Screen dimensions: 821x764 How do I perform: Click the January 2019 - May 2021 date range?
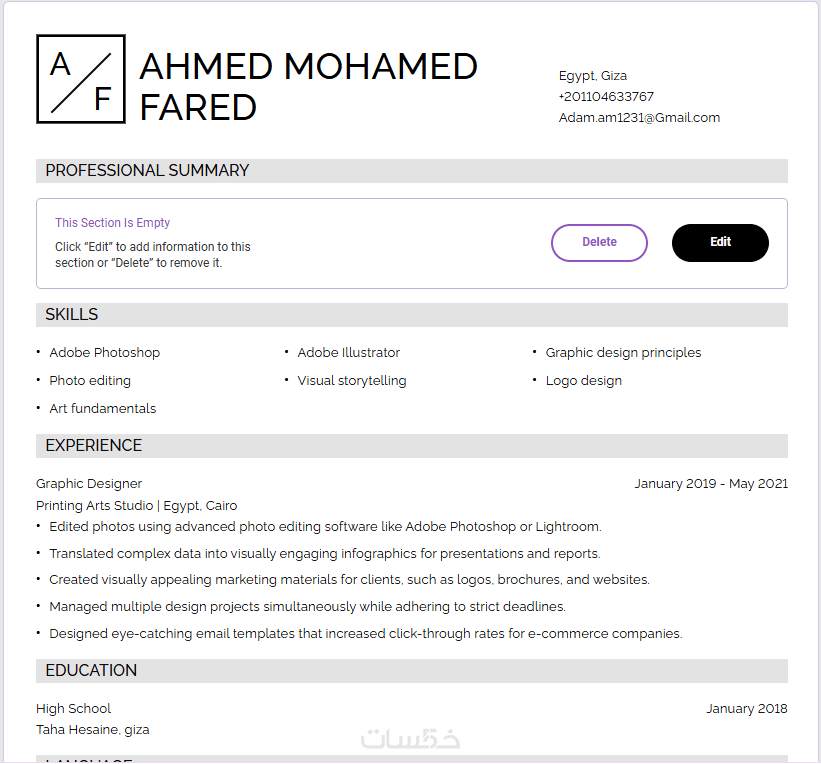[x=711, y=484]
